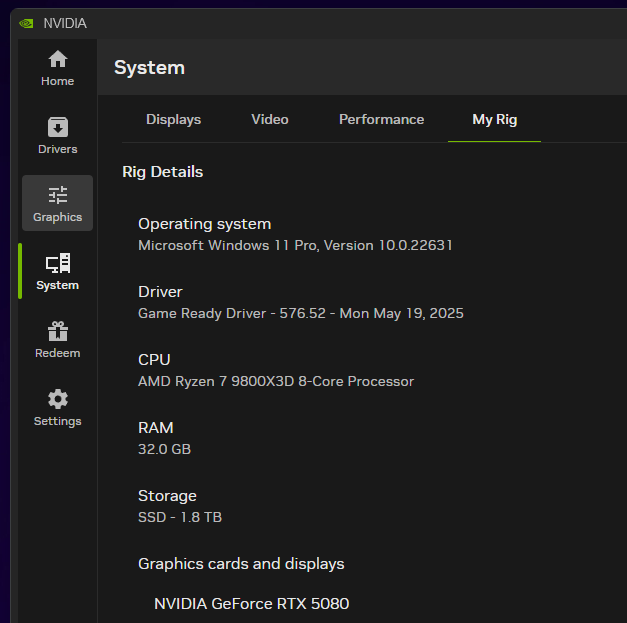Click the SSD - 1.8 TB value
Image resolution: width=627 pixels, height=623 pixels.
[180, 517]
